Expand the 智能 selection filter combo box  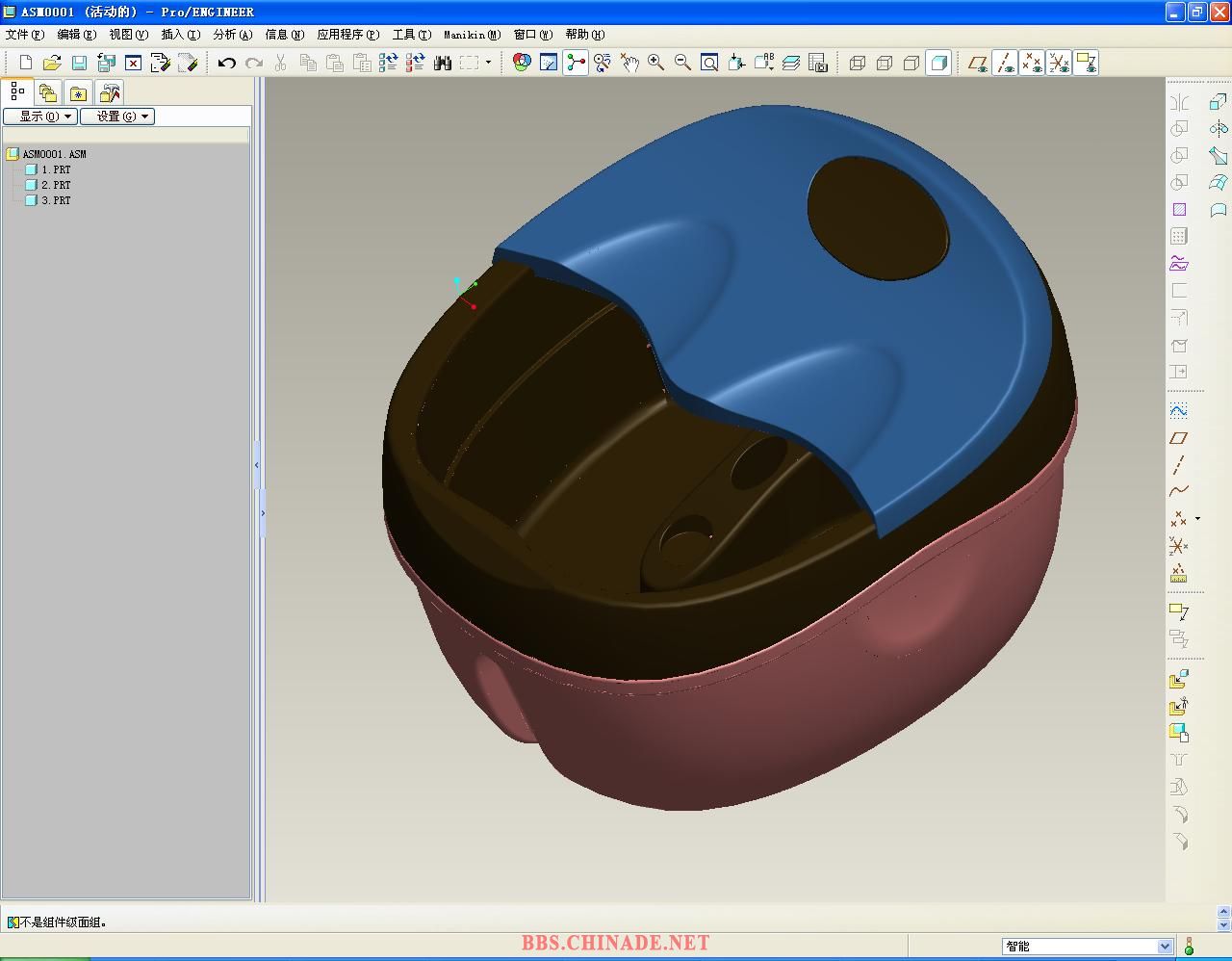coord(1165,947)
